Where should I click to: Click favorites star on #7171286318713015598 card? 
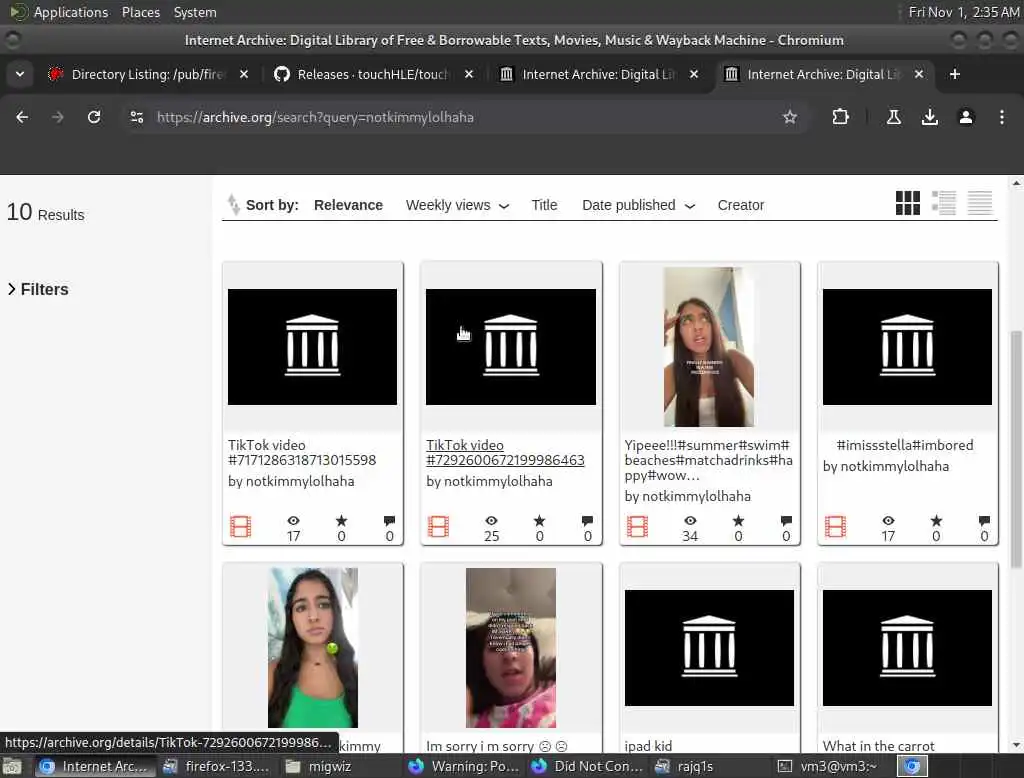(x=341, y=520)
